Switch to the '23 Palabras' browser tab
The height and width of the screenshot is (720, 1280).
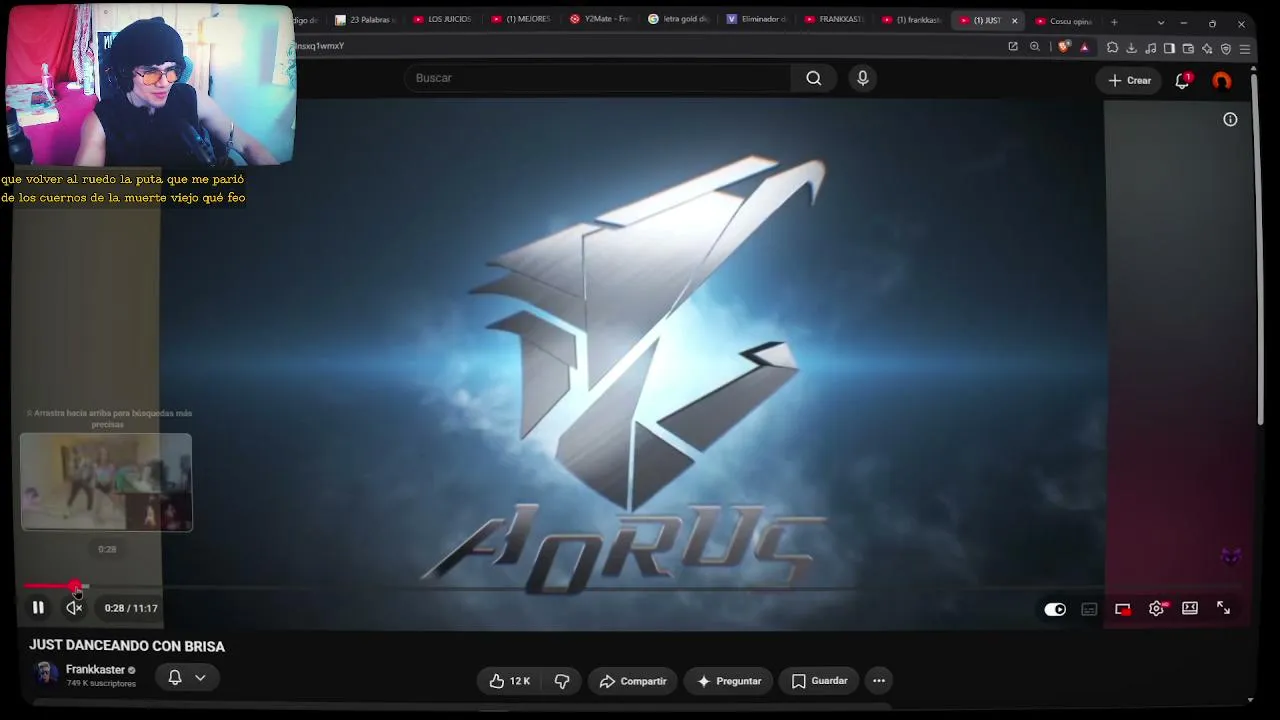(367, 20)
